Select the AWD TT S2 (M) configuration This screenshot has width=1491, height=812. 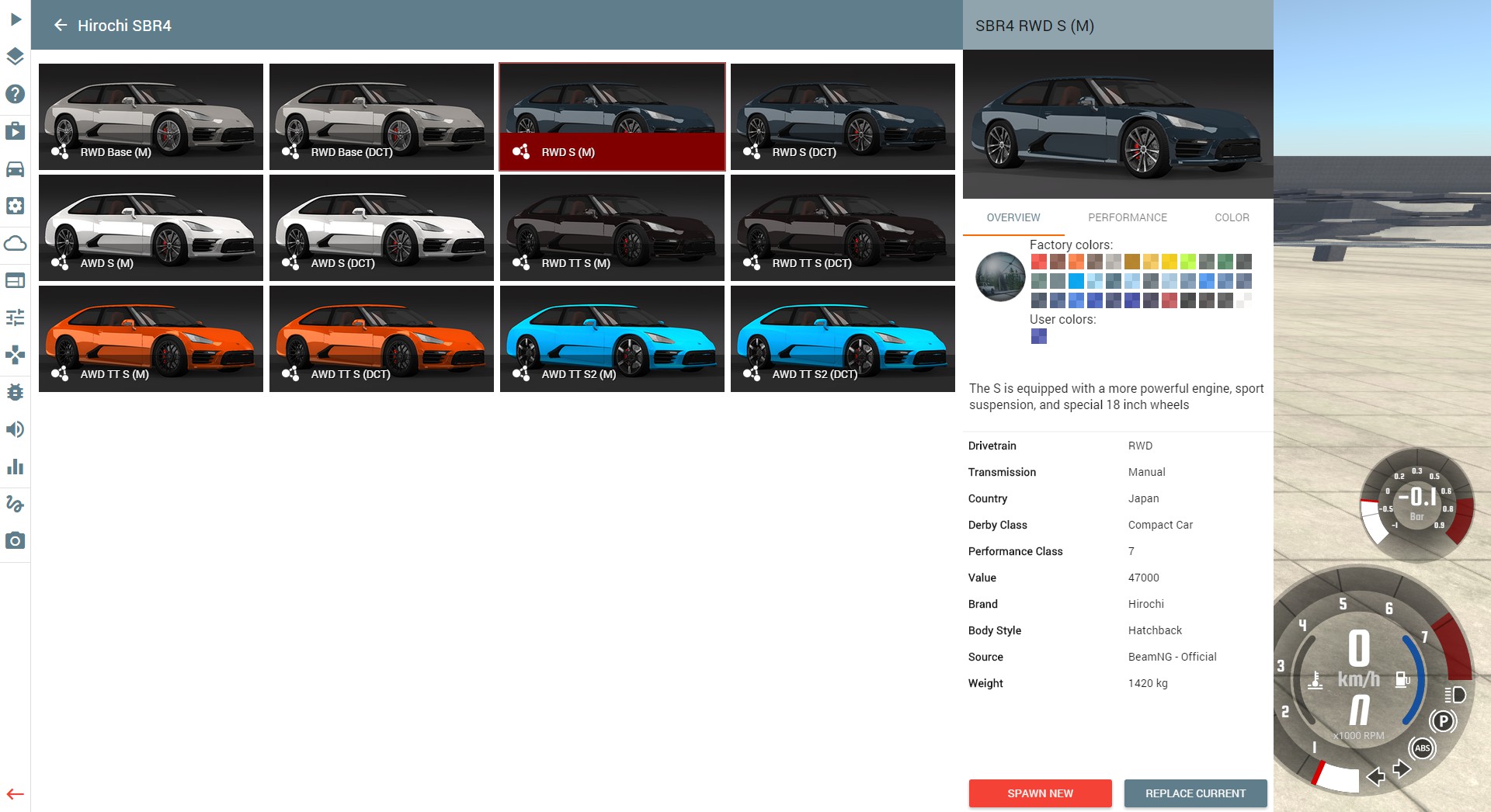pyautogui.click(x=612, y=338)
